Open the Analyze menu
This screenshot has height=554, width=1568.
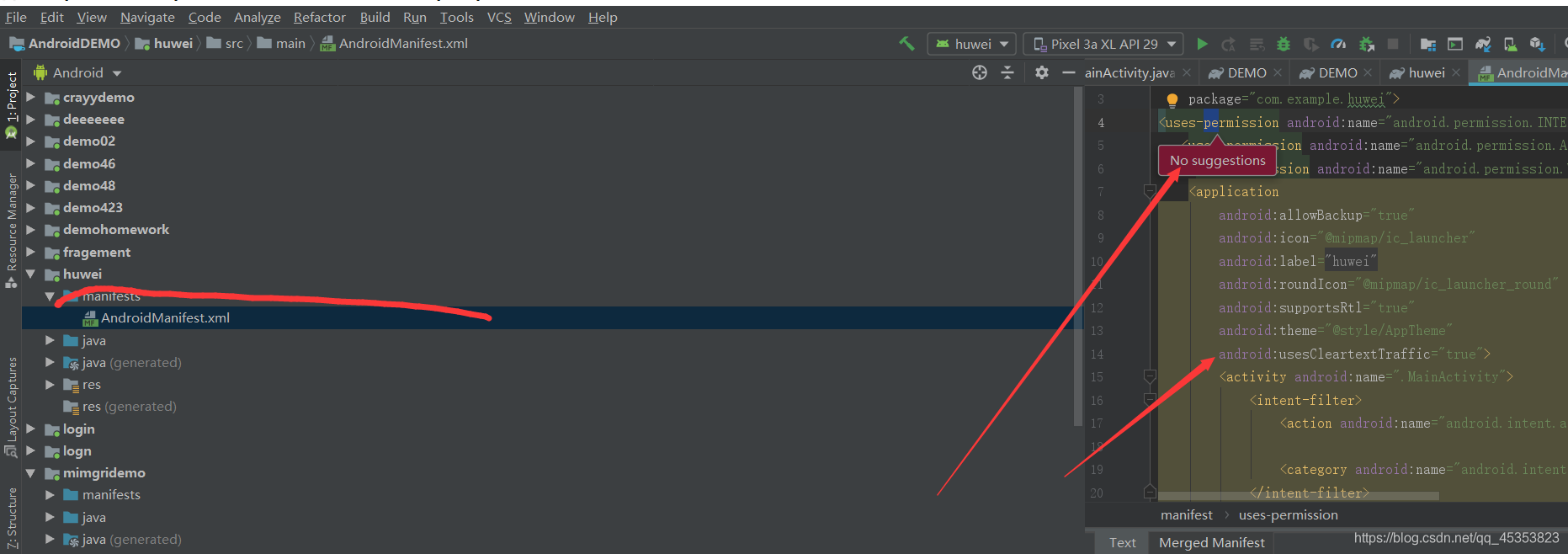(257, 17)
